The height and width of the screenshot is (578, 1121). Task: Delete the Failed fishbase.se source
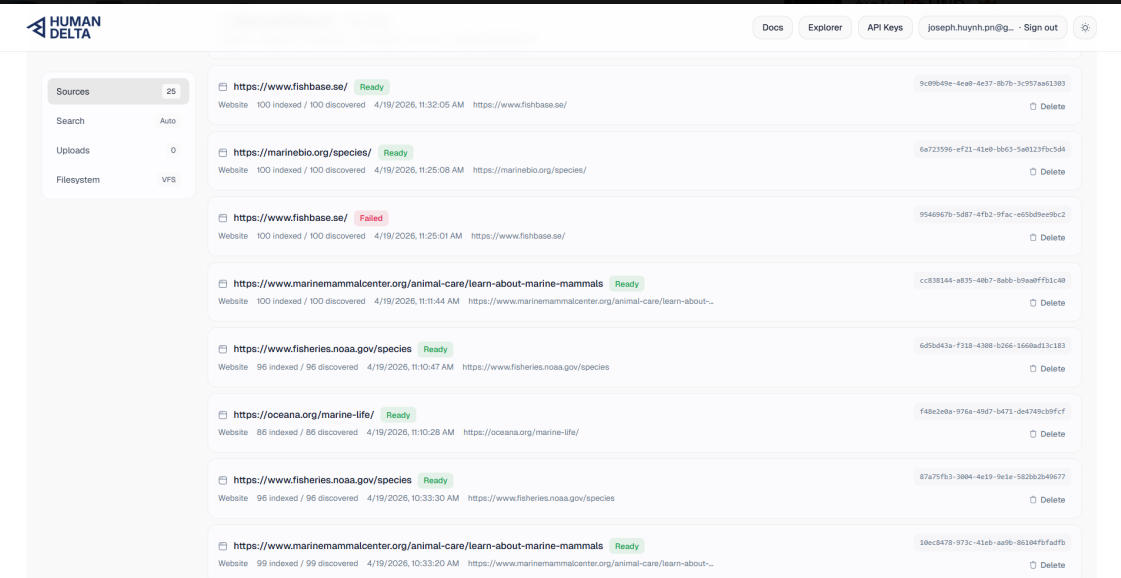pyautogui.click(x=1047, y=237)
